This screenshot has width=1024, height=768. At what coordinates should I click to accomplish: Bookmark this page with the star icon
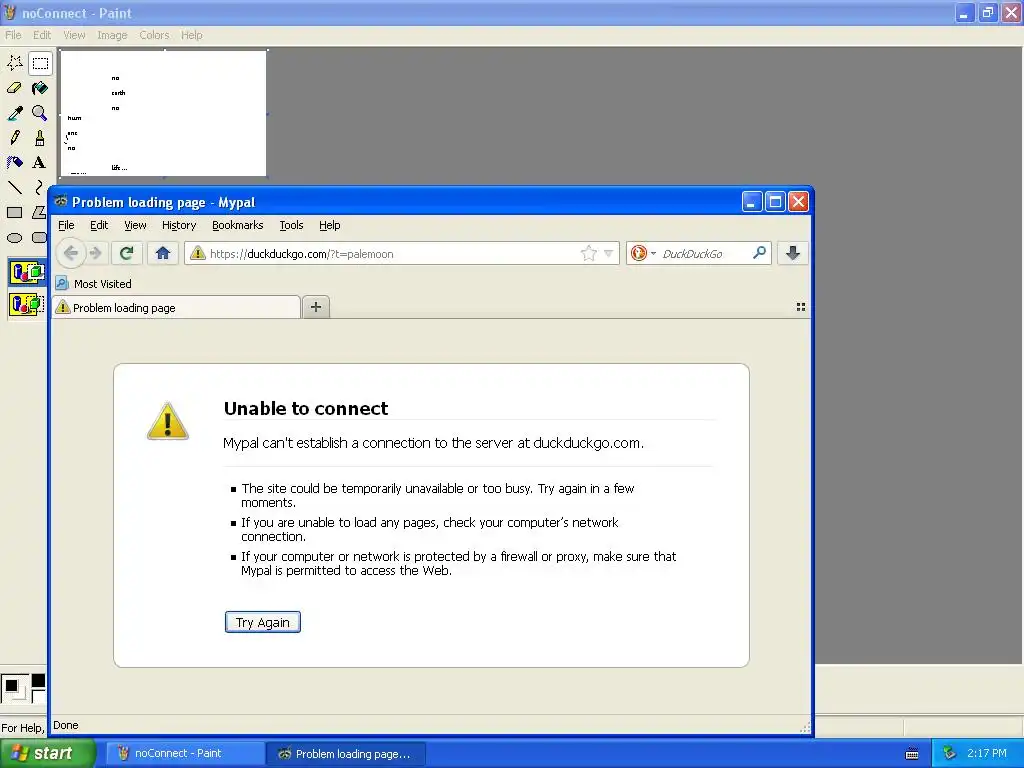pyautogui.click(x=588, y=253)
